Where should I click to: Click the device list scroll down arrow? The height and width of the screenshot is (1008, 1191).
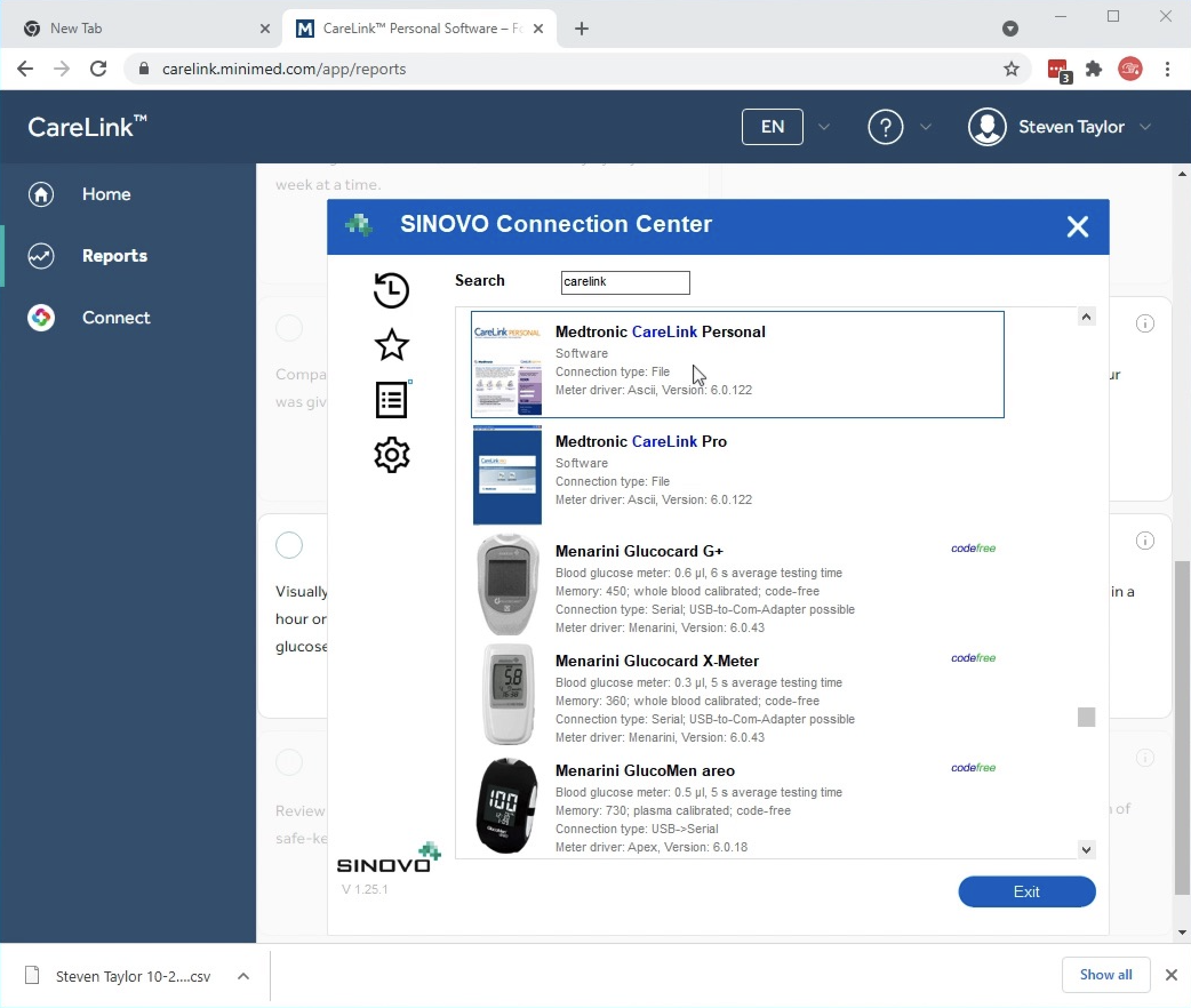tap(1086, 850)
